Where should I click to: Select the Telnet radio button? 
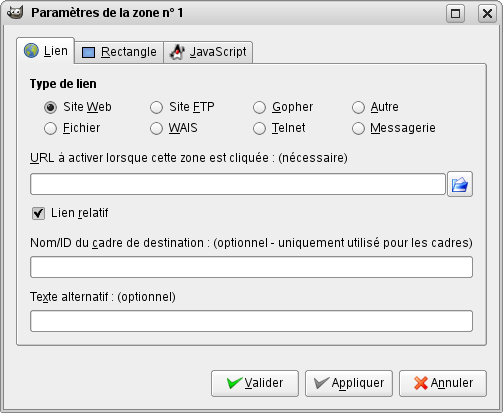259,128
